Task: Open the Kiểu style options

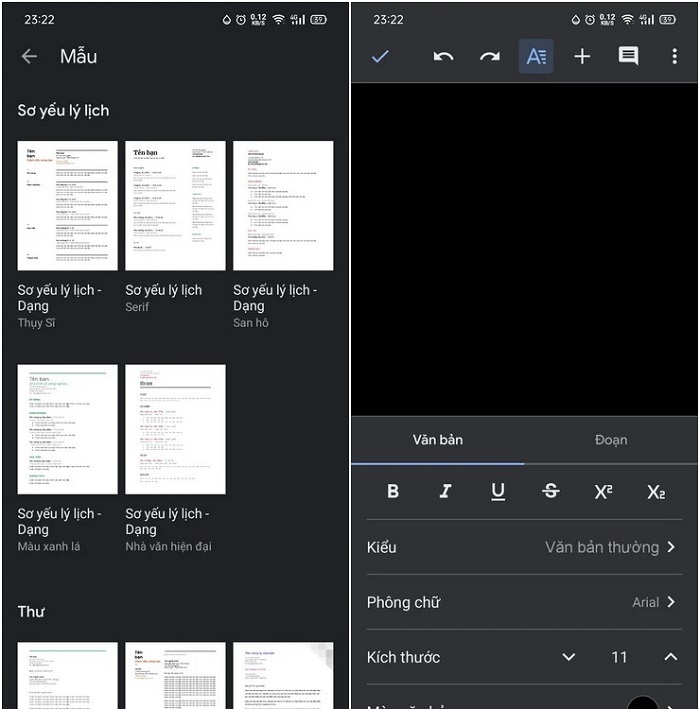Action: pos(524,547)
